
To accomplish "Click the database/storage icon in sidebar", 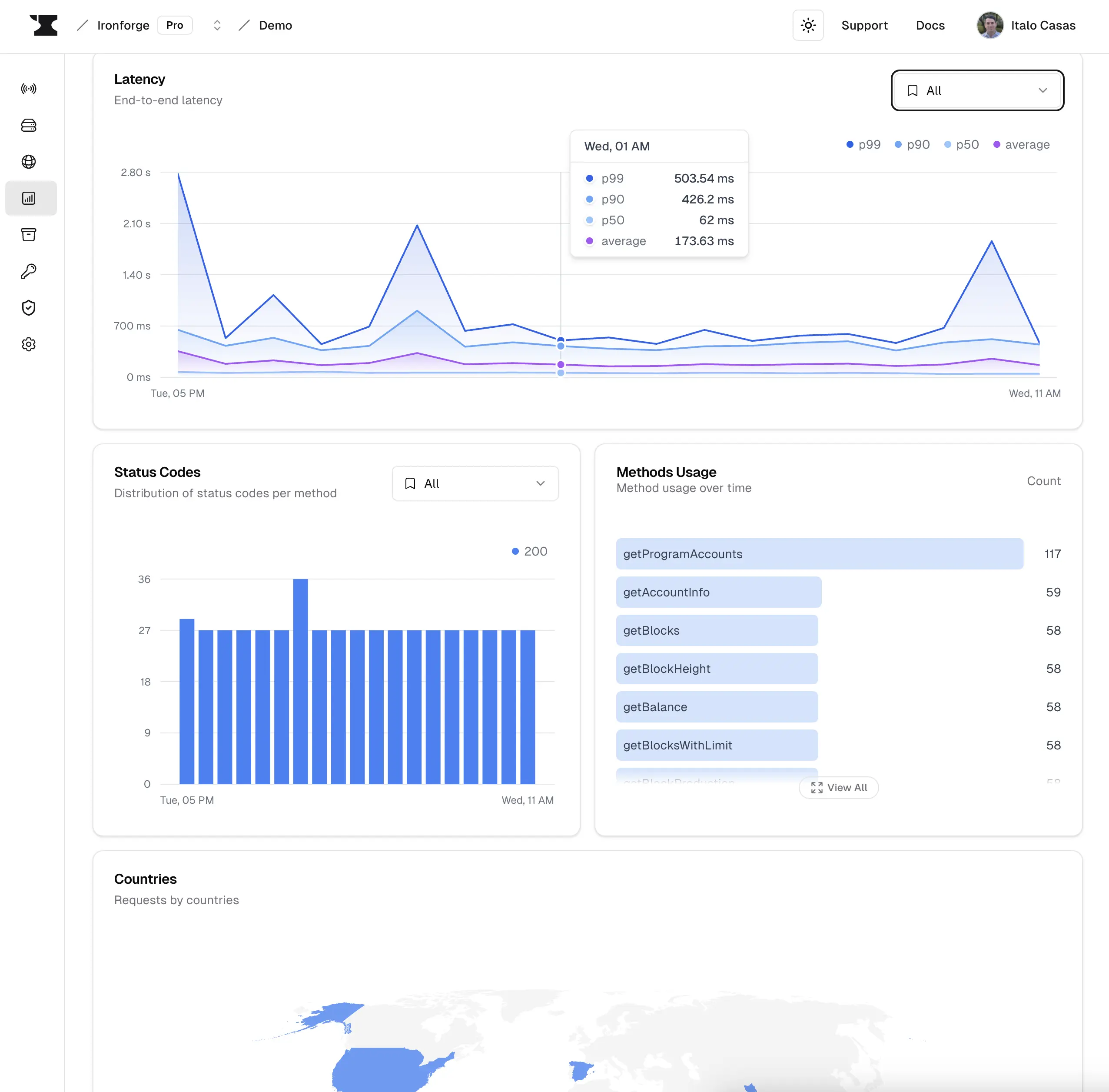I will [29, 125].
